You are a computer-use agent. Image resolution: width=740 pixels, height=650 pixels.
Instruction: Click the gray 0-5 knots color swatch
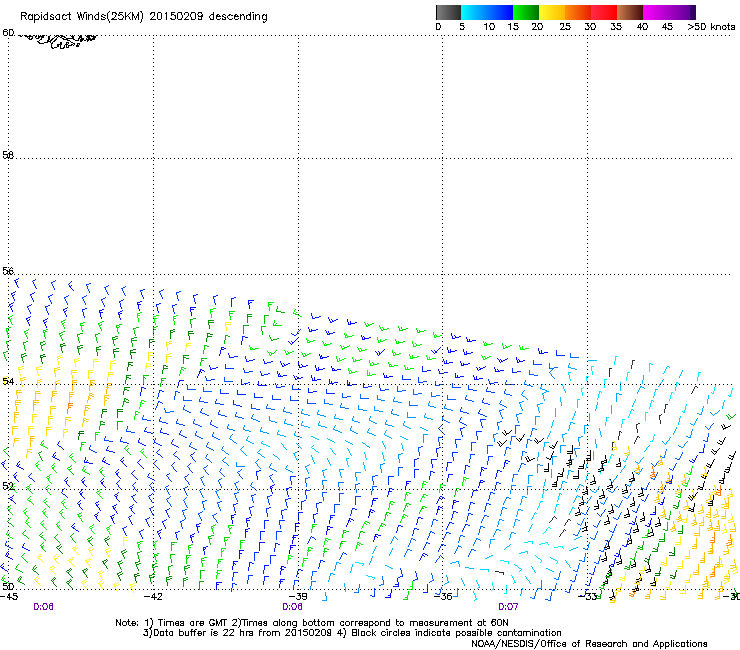click(x=448, y=12)
